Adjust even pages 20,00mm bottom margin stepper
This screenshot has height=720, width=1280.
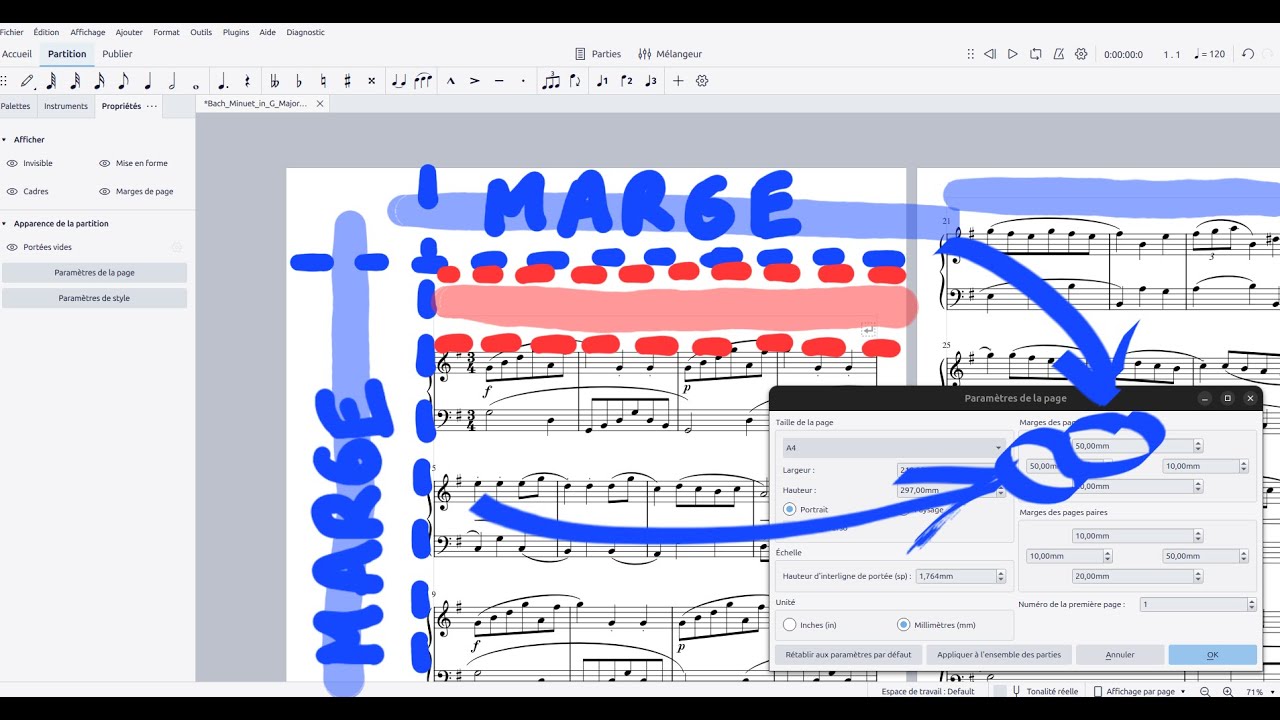1198,576
